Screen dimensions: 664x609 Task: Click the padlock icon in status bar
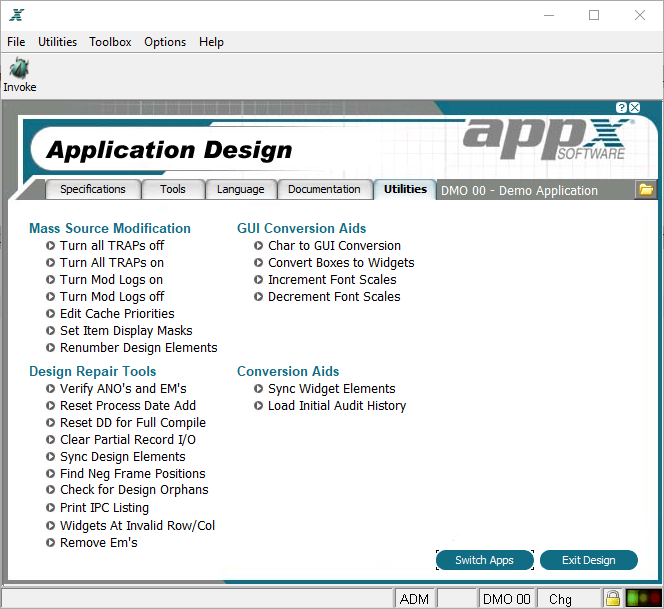point(613,598)
